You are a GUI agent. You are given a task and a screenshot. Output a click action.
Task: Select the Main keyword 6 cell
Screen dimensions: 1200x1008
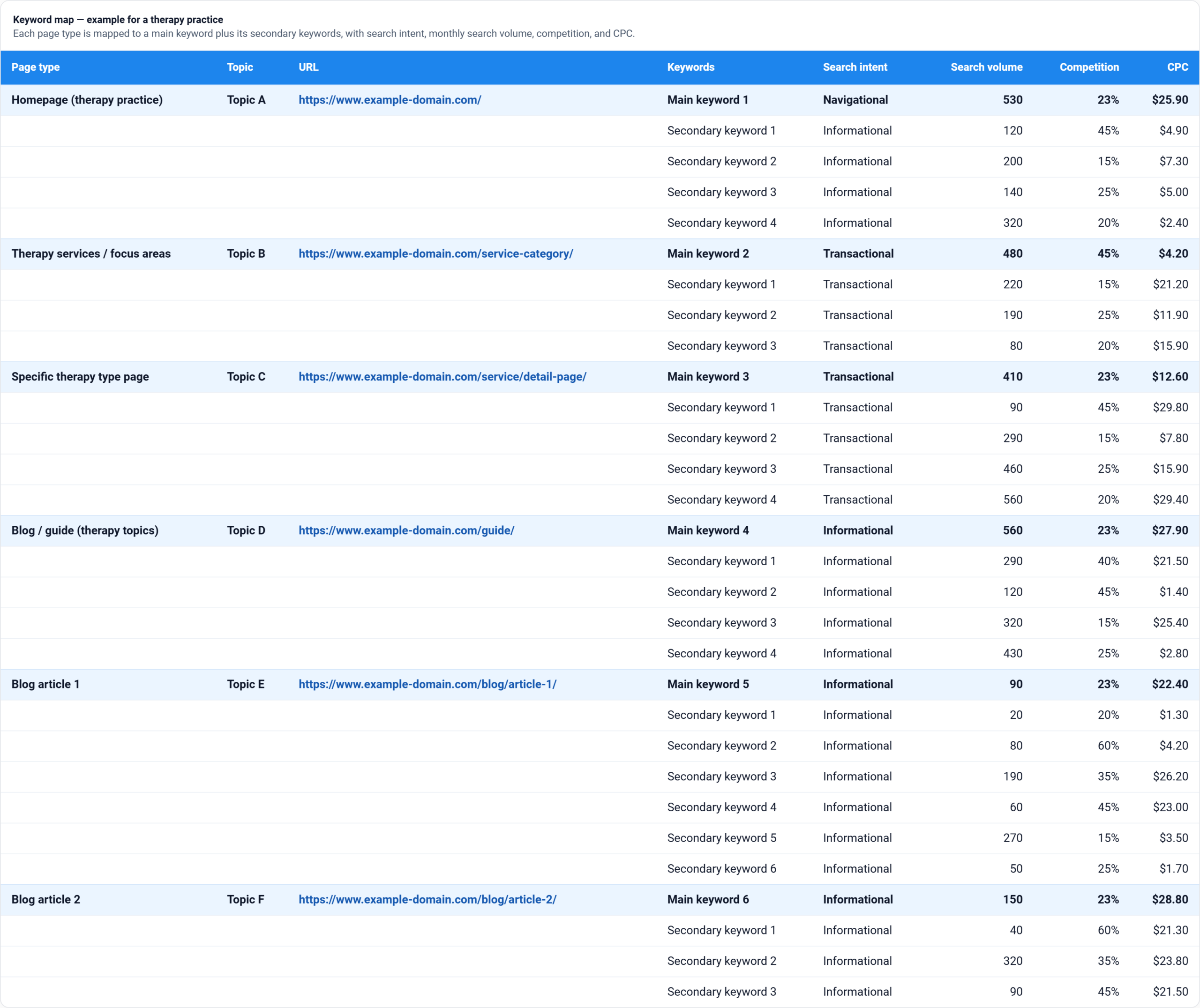(708, 899)
